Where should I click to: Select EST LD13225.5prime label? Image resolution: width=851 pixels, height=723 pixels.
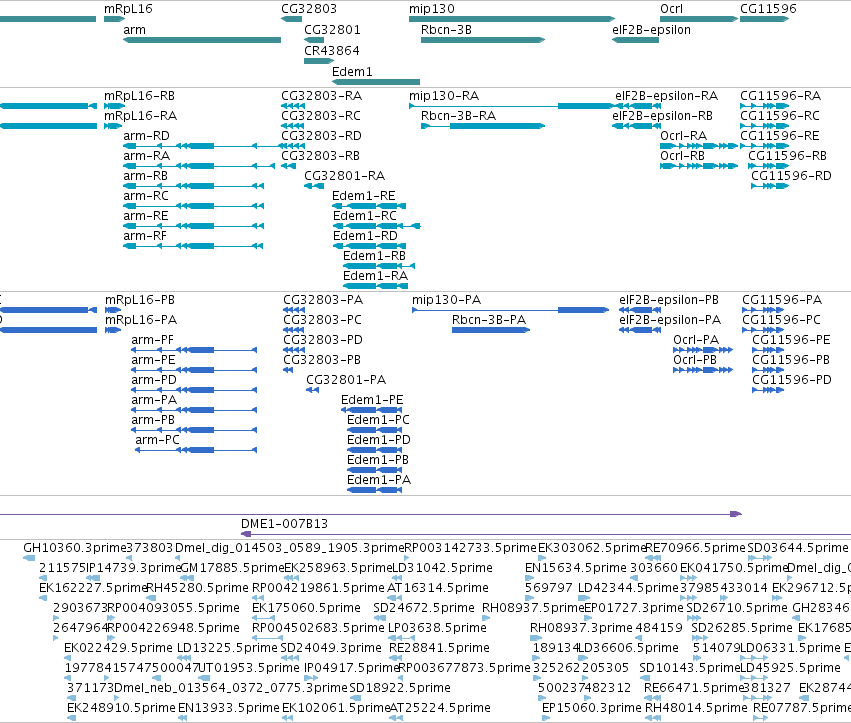(x=227, y=648)
